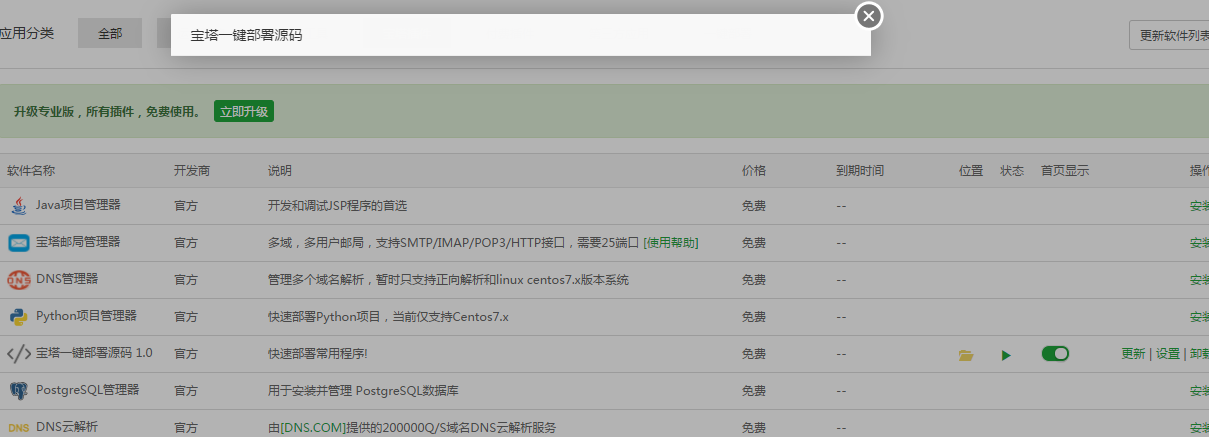This screenshot has height=437, width=1209.
Task: Install Java项目管理器 via 安装 link
Action: [1199, 206]
